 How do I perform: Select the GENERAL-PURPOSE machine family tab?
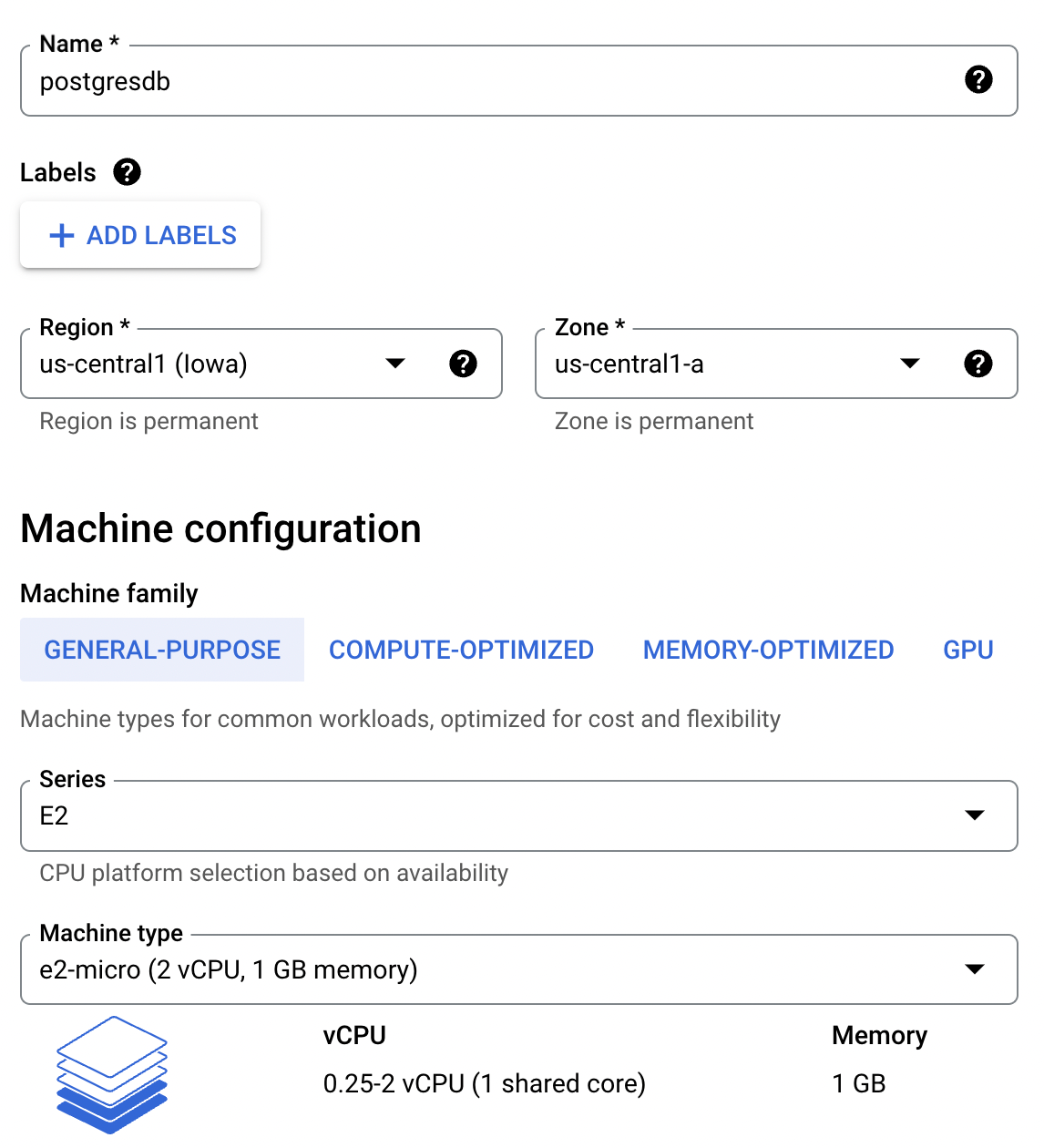[162, 650]
